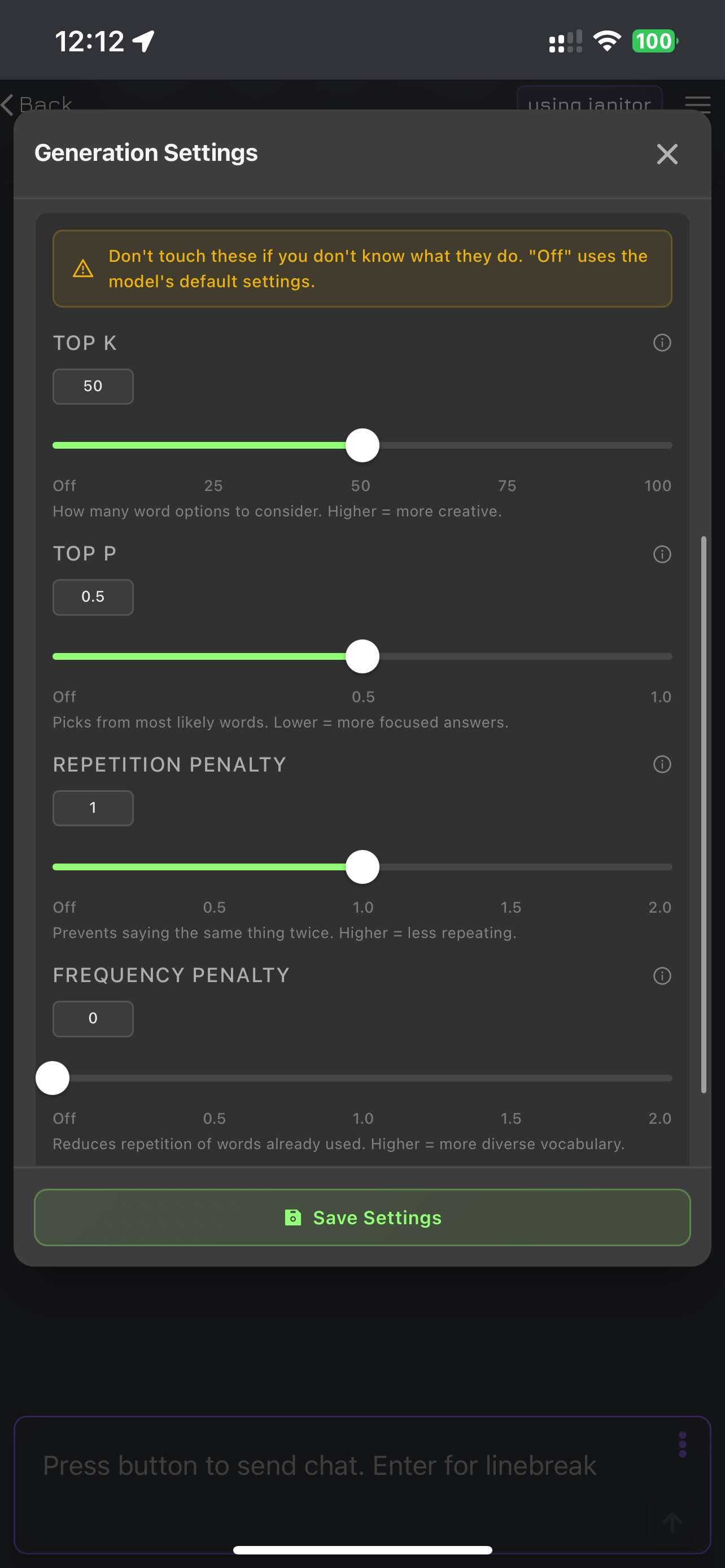
Task: Focus the Top P value field
Action: click(x=93, y=597)
